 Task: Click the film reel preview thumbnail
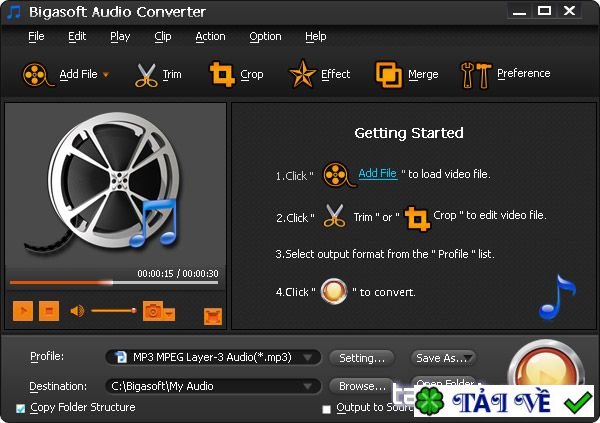pos(115,184)
